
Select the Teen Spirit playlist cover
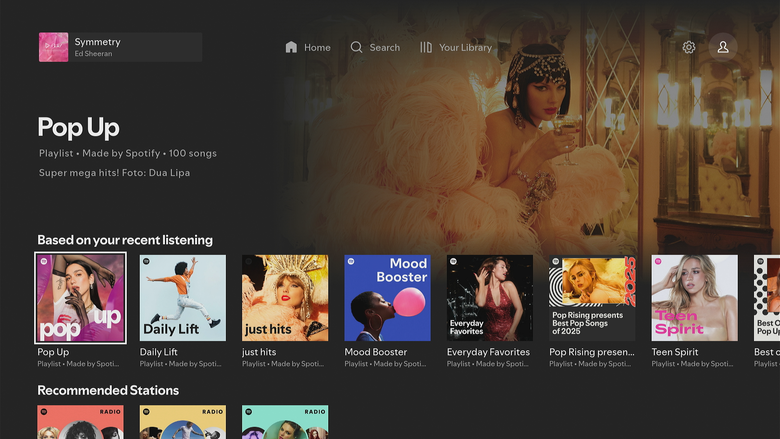[695, 298]
